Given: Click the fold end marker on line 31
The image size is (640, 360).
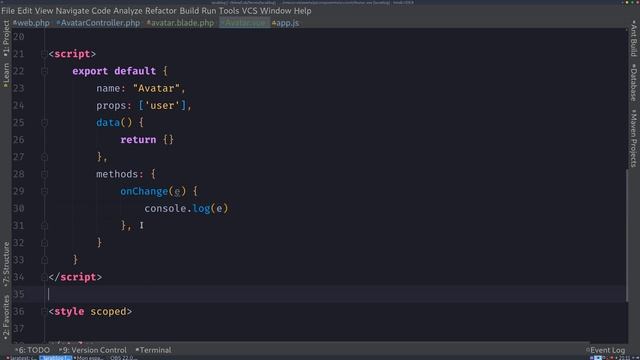Looking at the screenshot, I should (44, 225).
